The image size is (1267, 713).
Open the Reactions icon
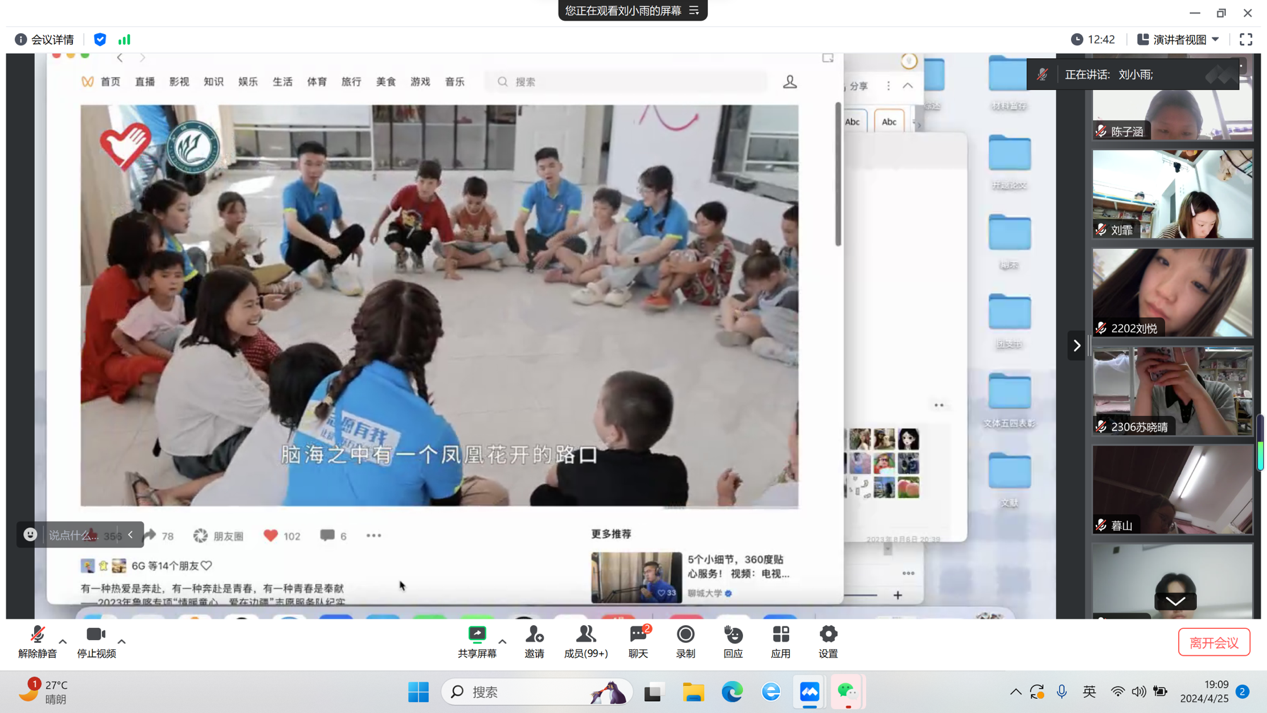coord(733,635)
